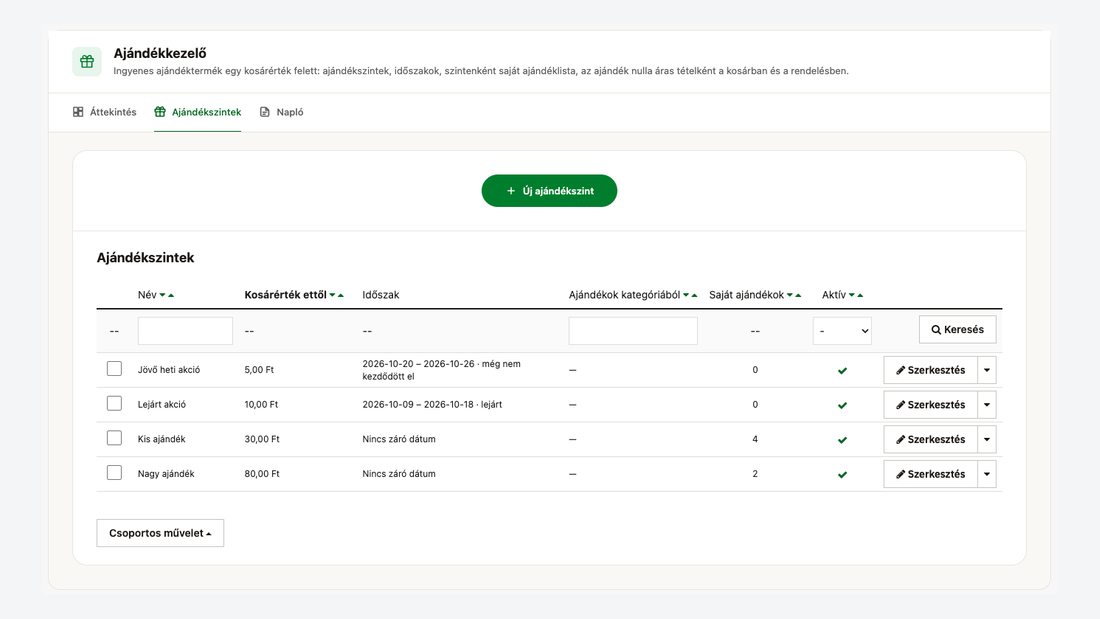
Task: Click the 5,00 Ft basket value
Action: [x=260, y=370]
